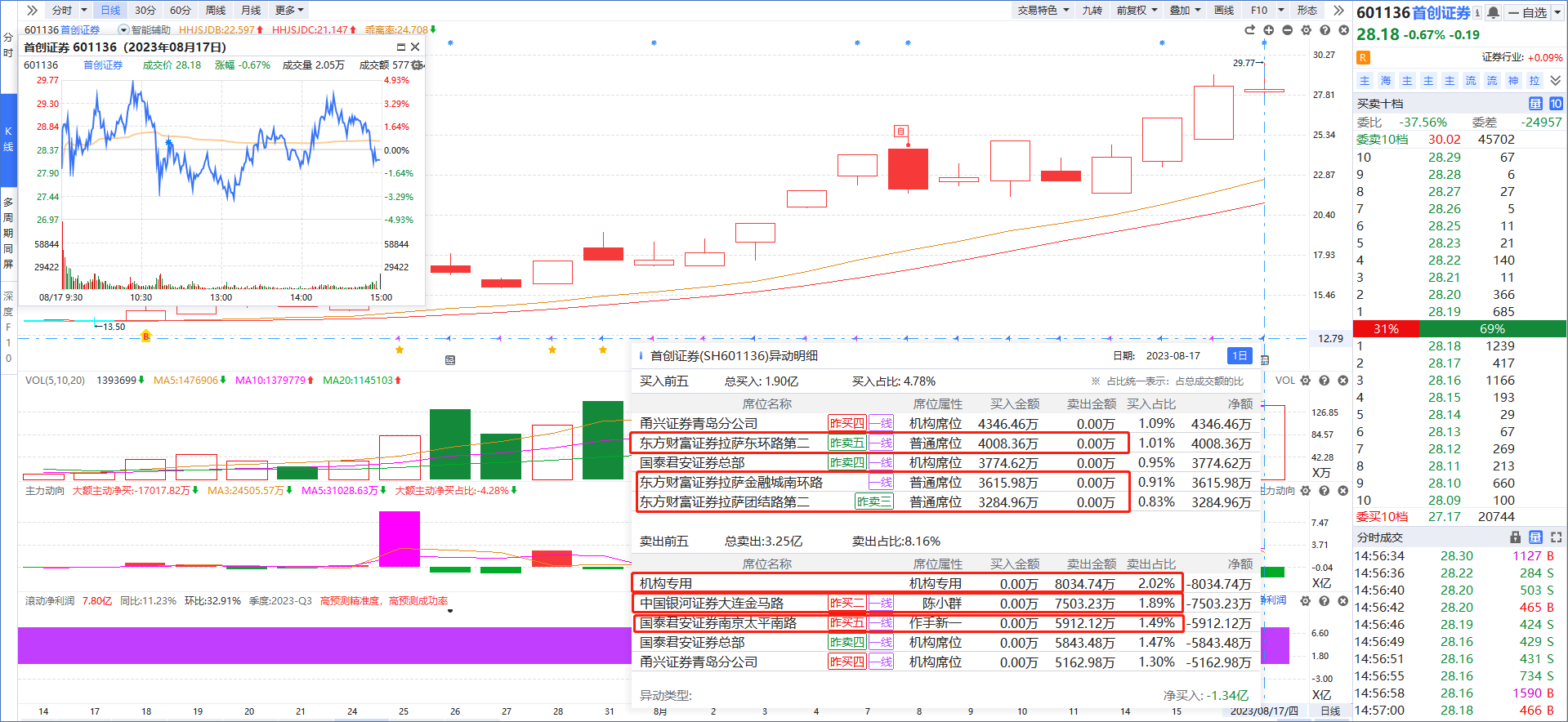Select 陈小群 seat attribute label

(x=942, y=604)
